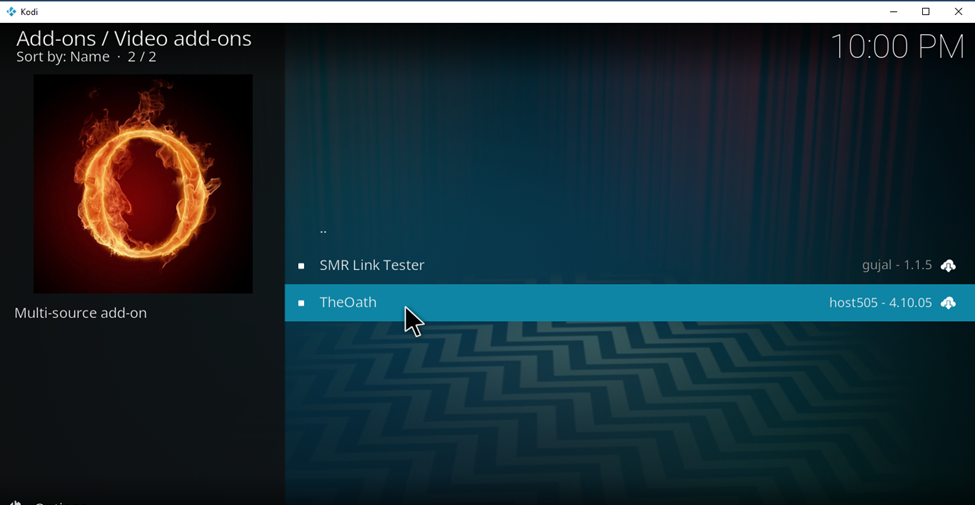Screen dimensions: 975x505
Task: Click the Kodi logo in title bar
Action: [x=11, y=11]
